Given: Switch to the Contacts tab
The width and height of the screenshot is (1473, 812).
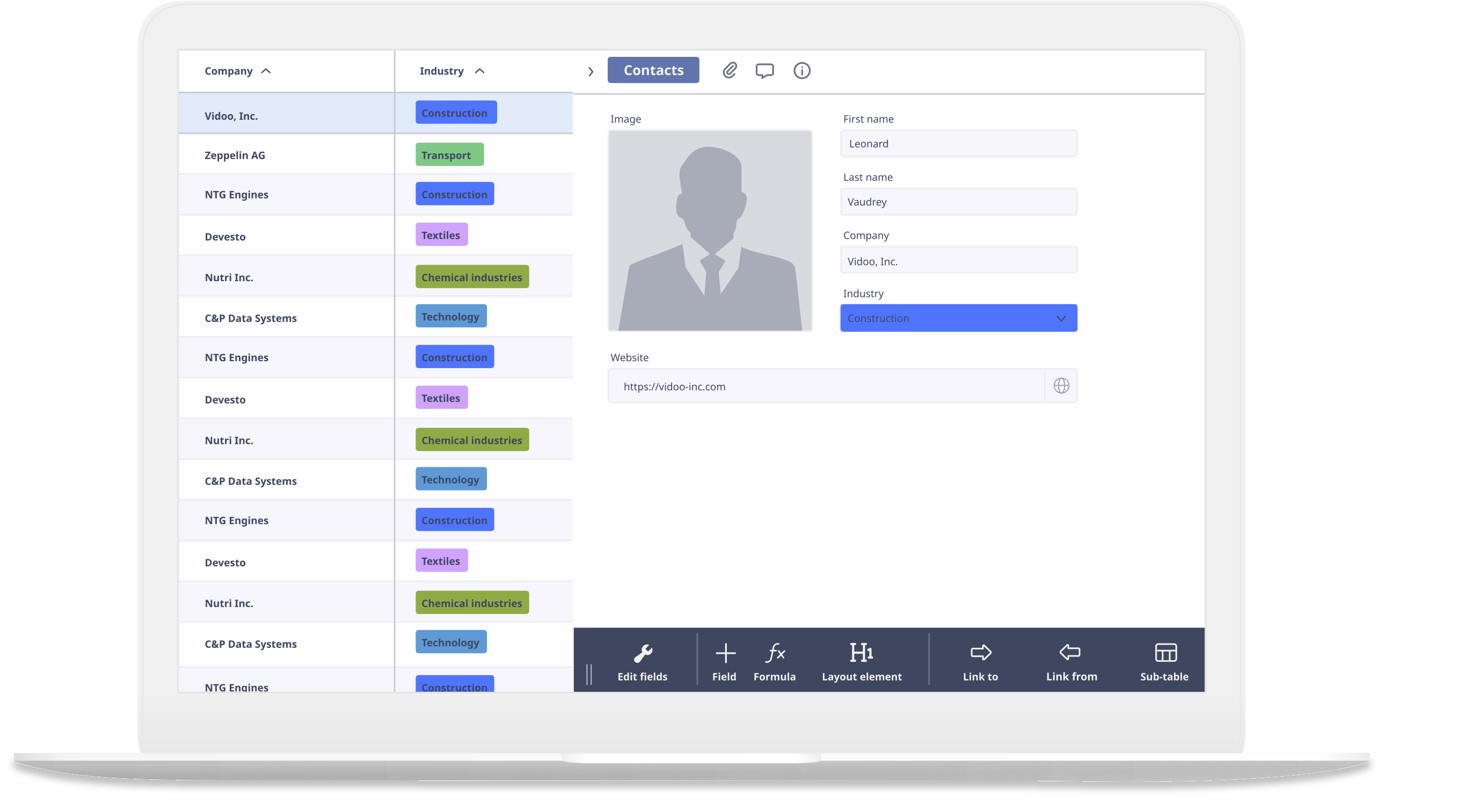Looking at the screenshot, I should click(x=653, y=70).
